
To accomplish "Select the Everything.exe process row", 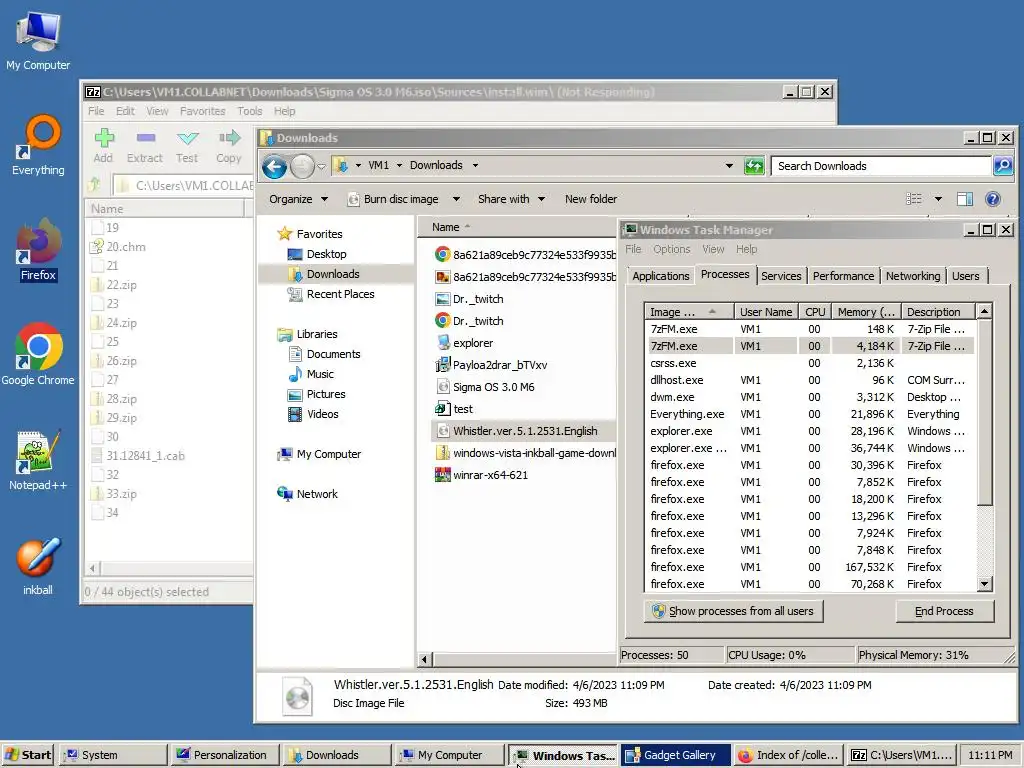I will pyautogui.click(x=810, y=414).
